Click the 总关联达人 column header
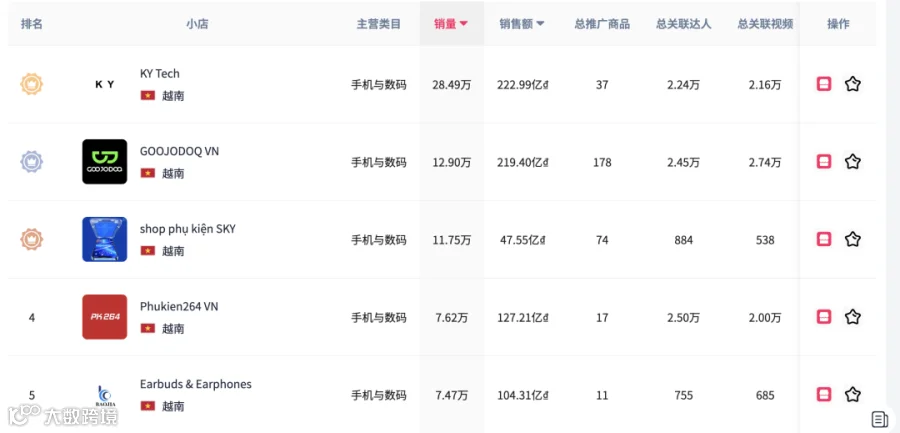 click(684, 24)
